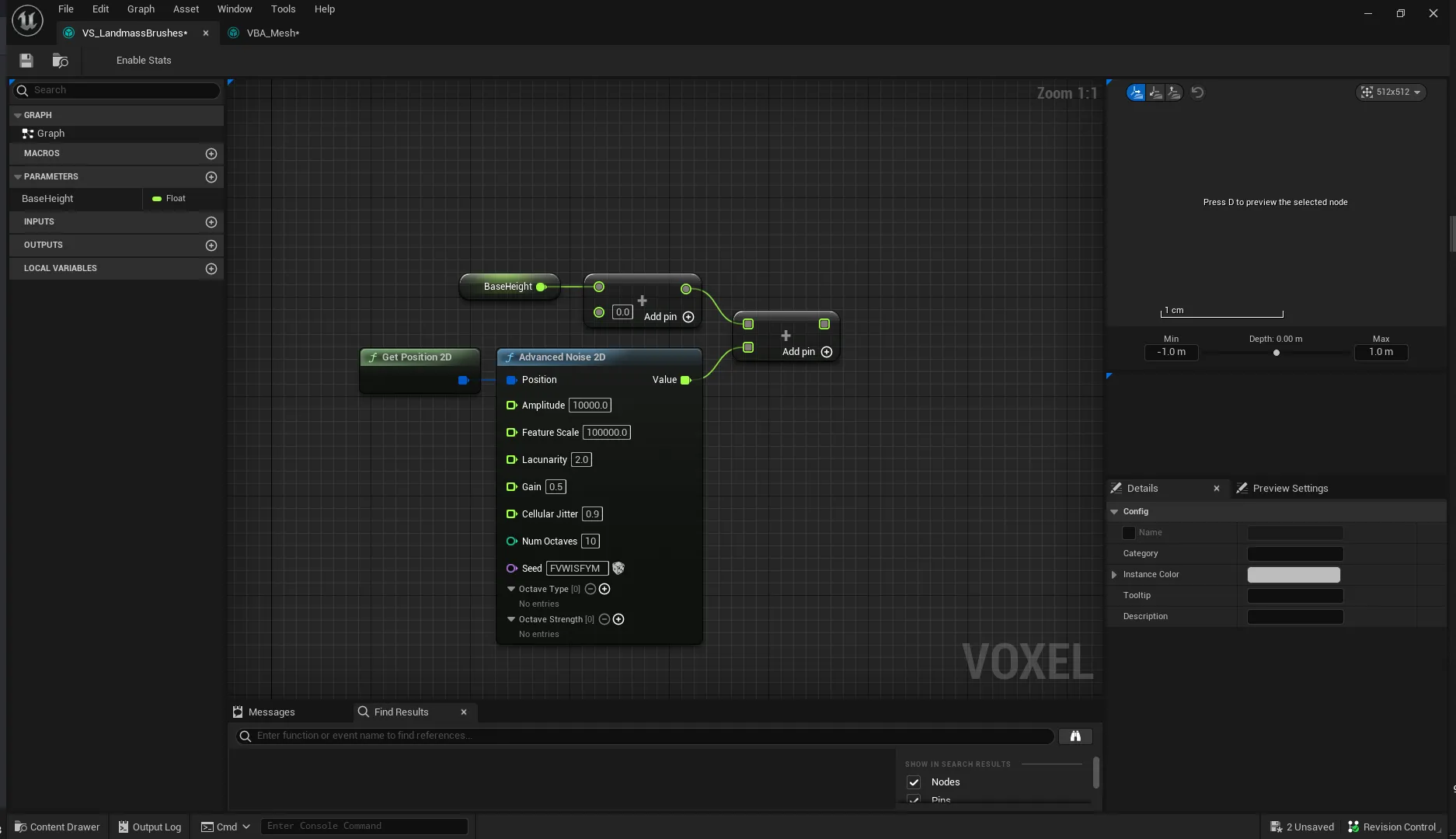Screen dimensions: 1456x839
Task: Click the console command input field
Action: click(x=364, y=826)
